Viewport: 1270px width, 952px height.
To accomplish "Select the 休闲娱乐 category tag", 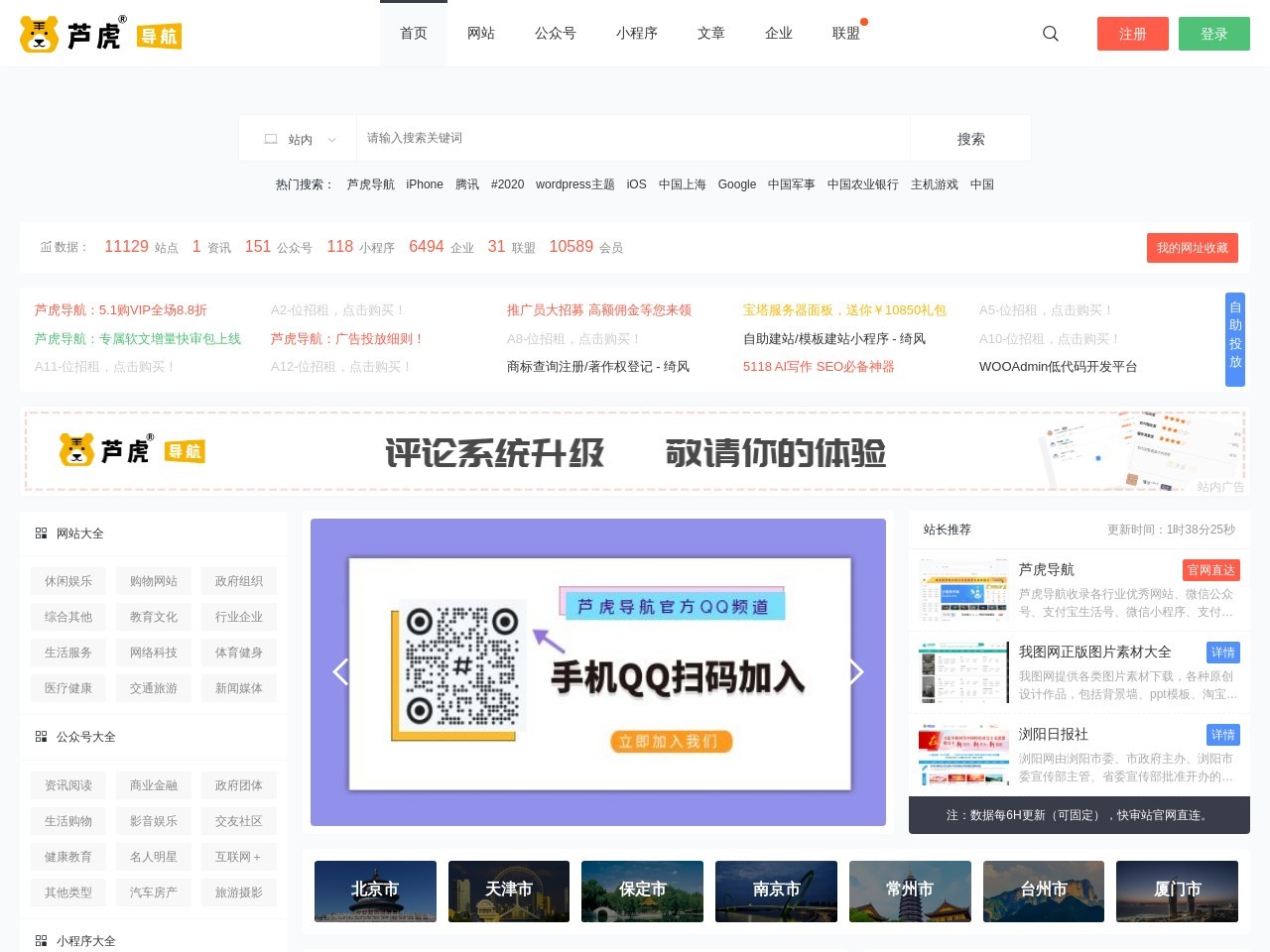I will pyautogui.click(x=68, y=581).
